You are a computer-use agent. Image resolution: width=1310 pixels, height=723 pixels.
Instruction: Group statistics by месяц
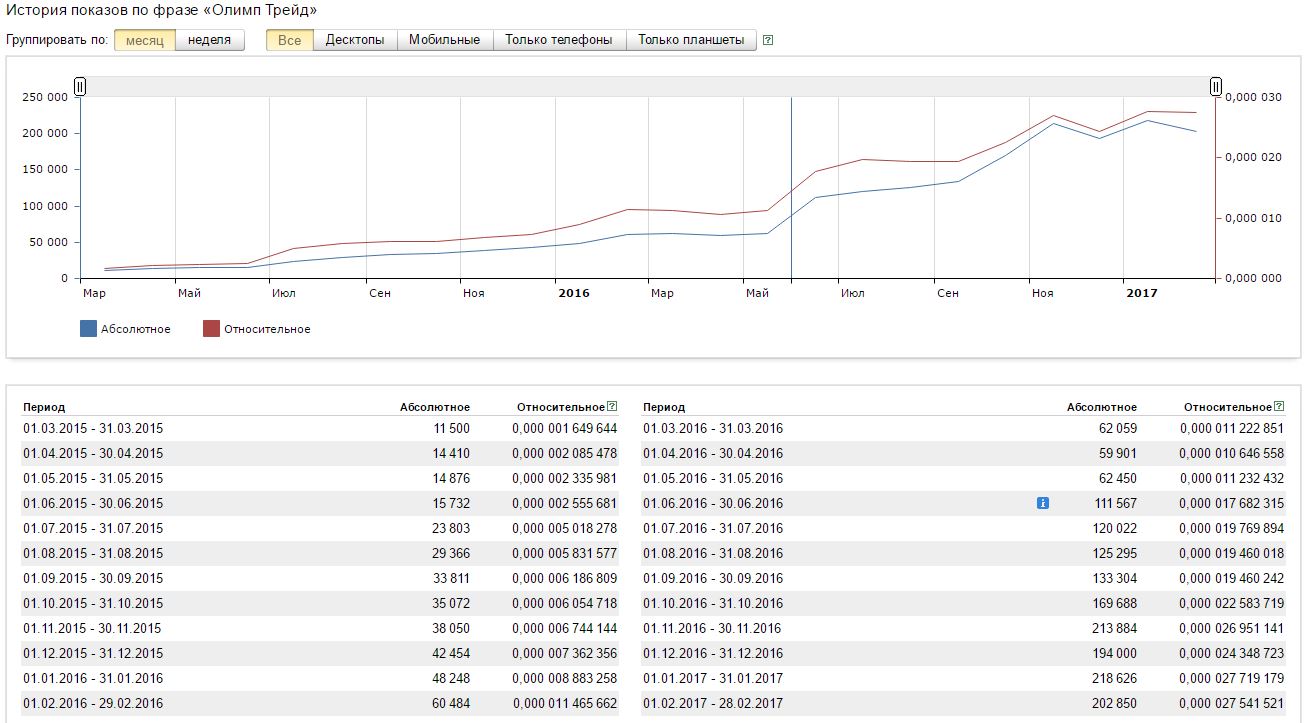point(145,40)
